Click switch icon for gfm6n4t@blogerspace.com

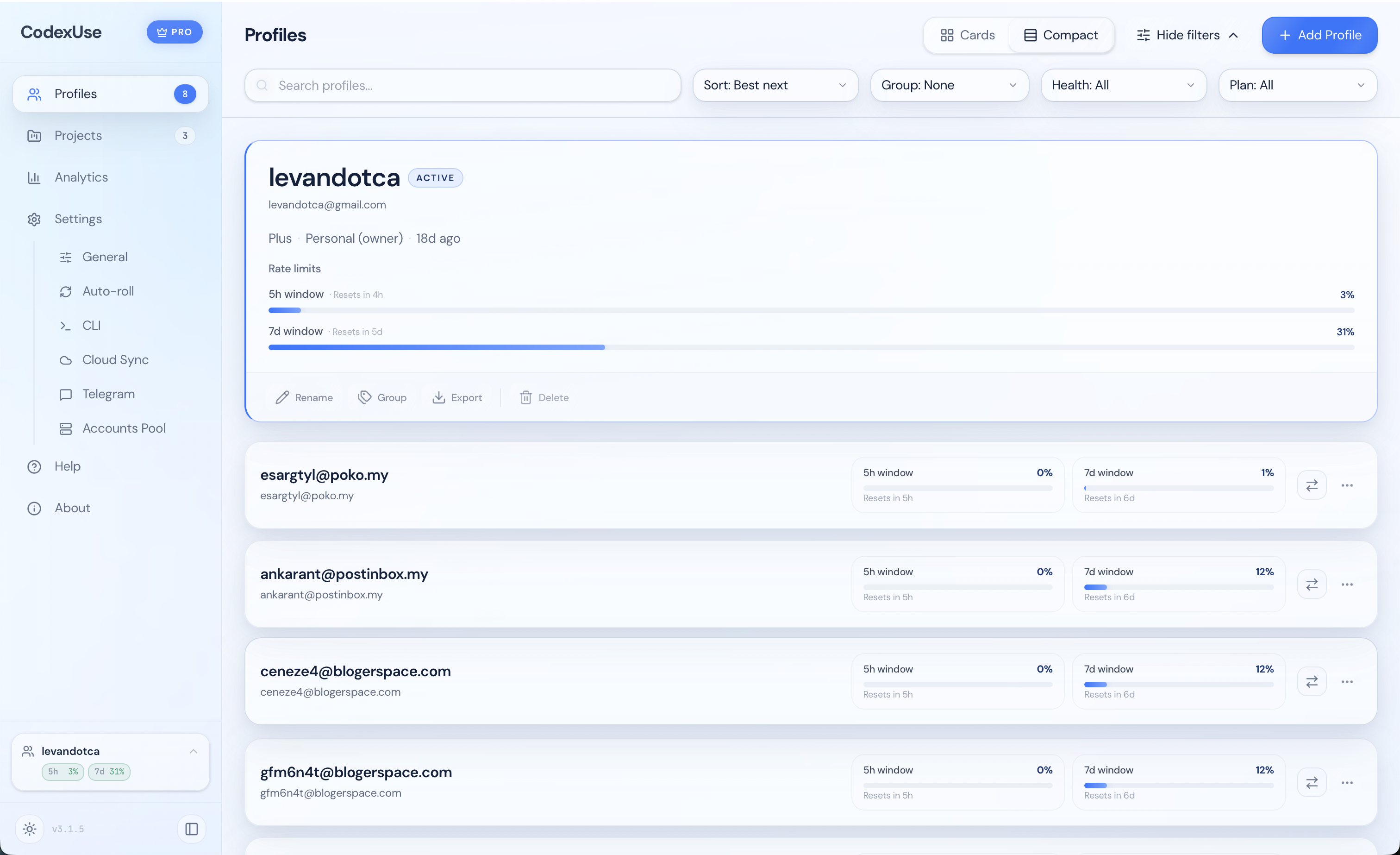[x=1312, y=783]
